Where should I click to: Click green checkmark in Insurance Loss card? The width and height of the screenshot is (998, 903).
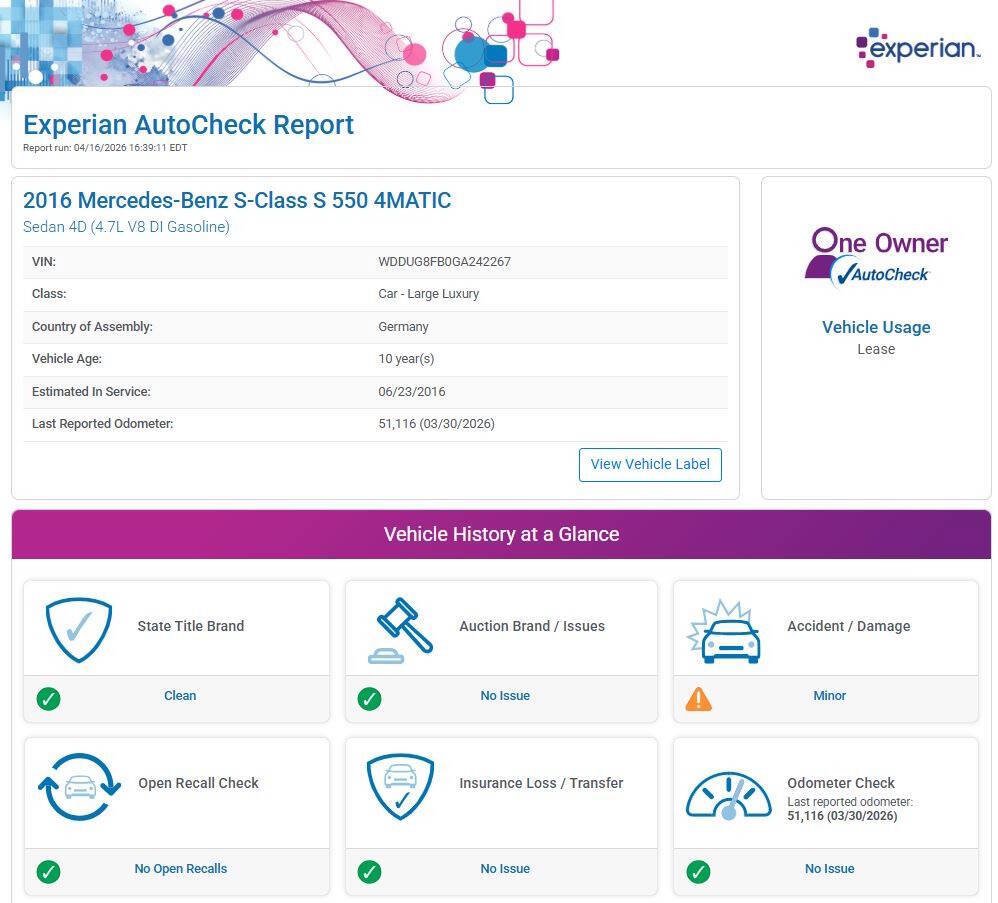pos(369,871)
